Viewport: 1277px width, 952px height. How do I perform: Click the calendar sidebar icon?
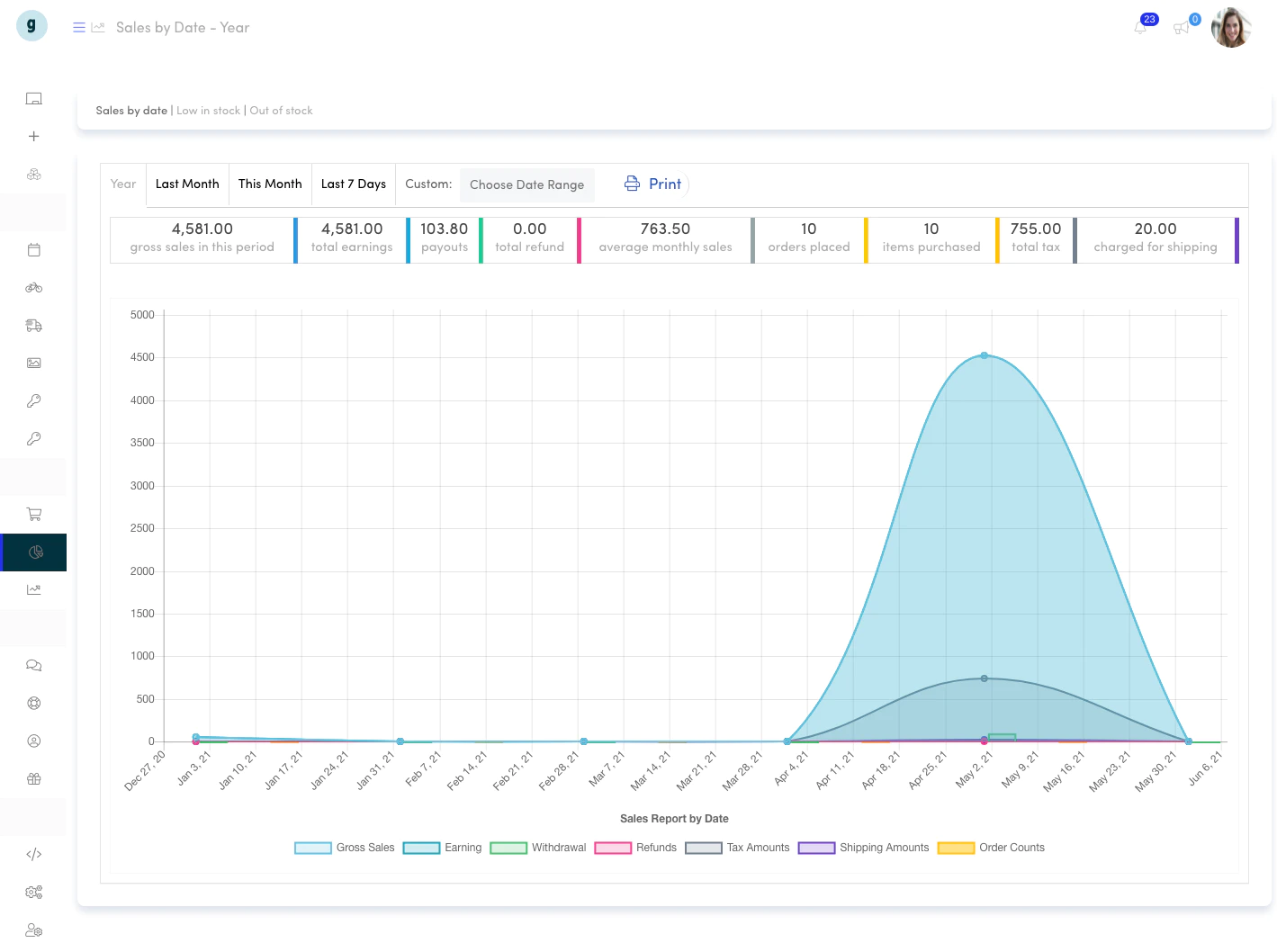(x=34, y=250)
